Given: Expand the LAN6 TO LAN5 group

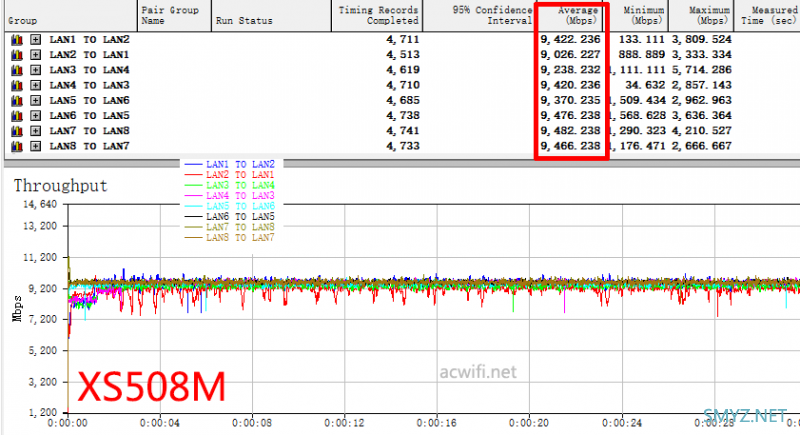Looking at the screenshot, I should click(x=35, y=116).
